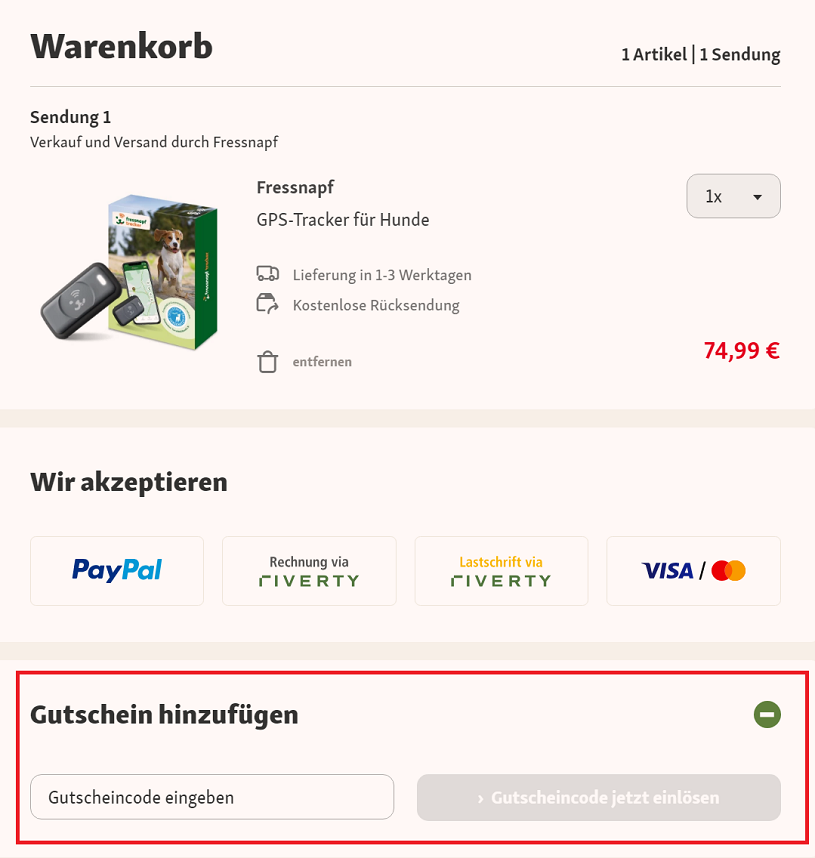Click the red 74,99 € price

(x=741, y=350)
